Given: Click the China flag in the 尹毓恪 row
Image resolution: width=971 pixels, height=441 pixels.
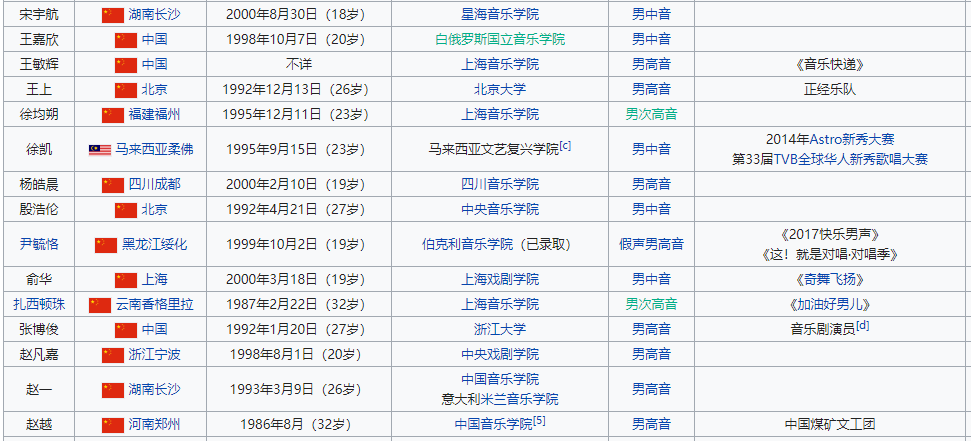Looking at the screenshot, I should (x=106, y=244).
